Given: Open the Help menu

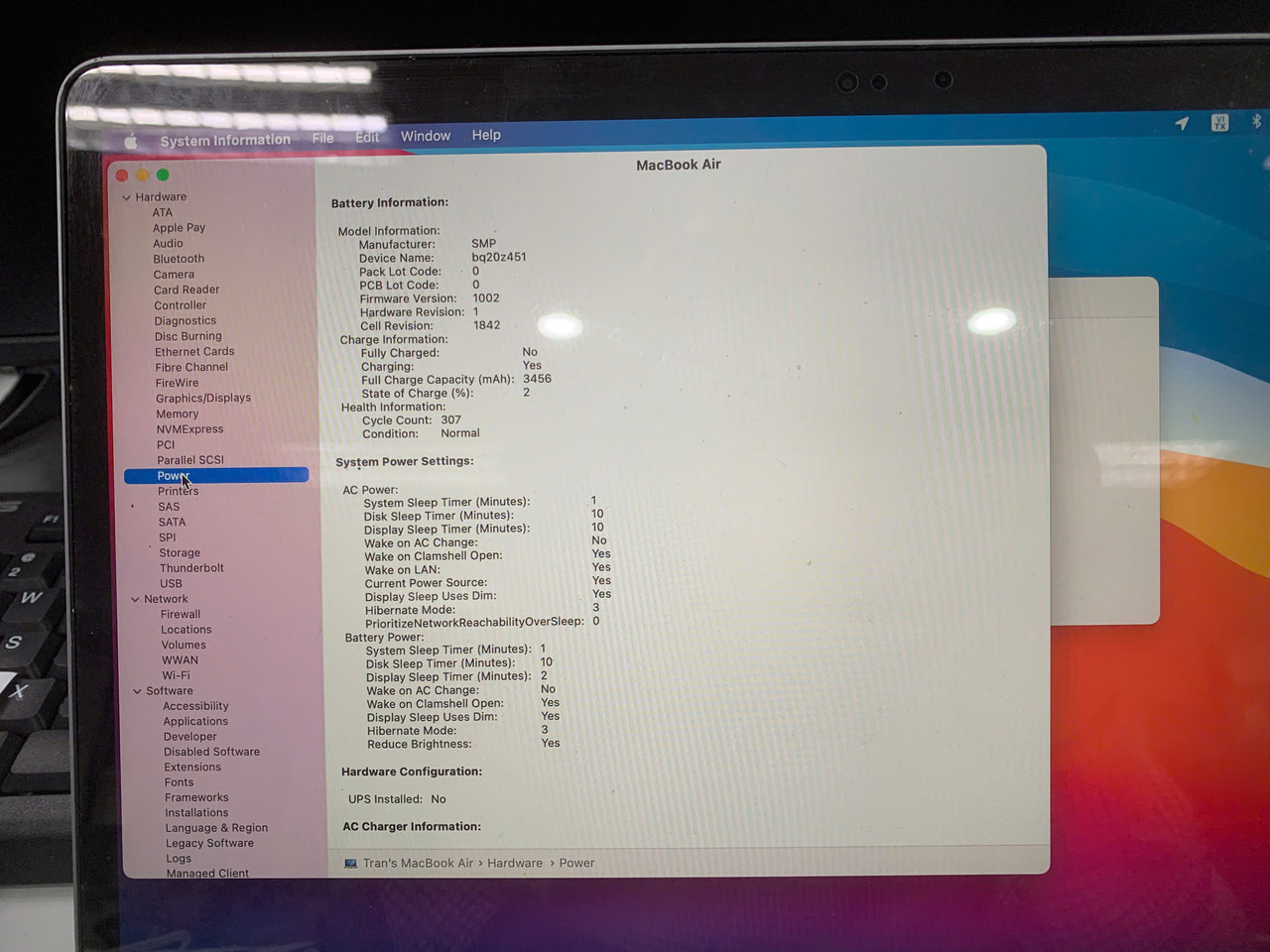Looking at the screenshot, I should 486,135.
